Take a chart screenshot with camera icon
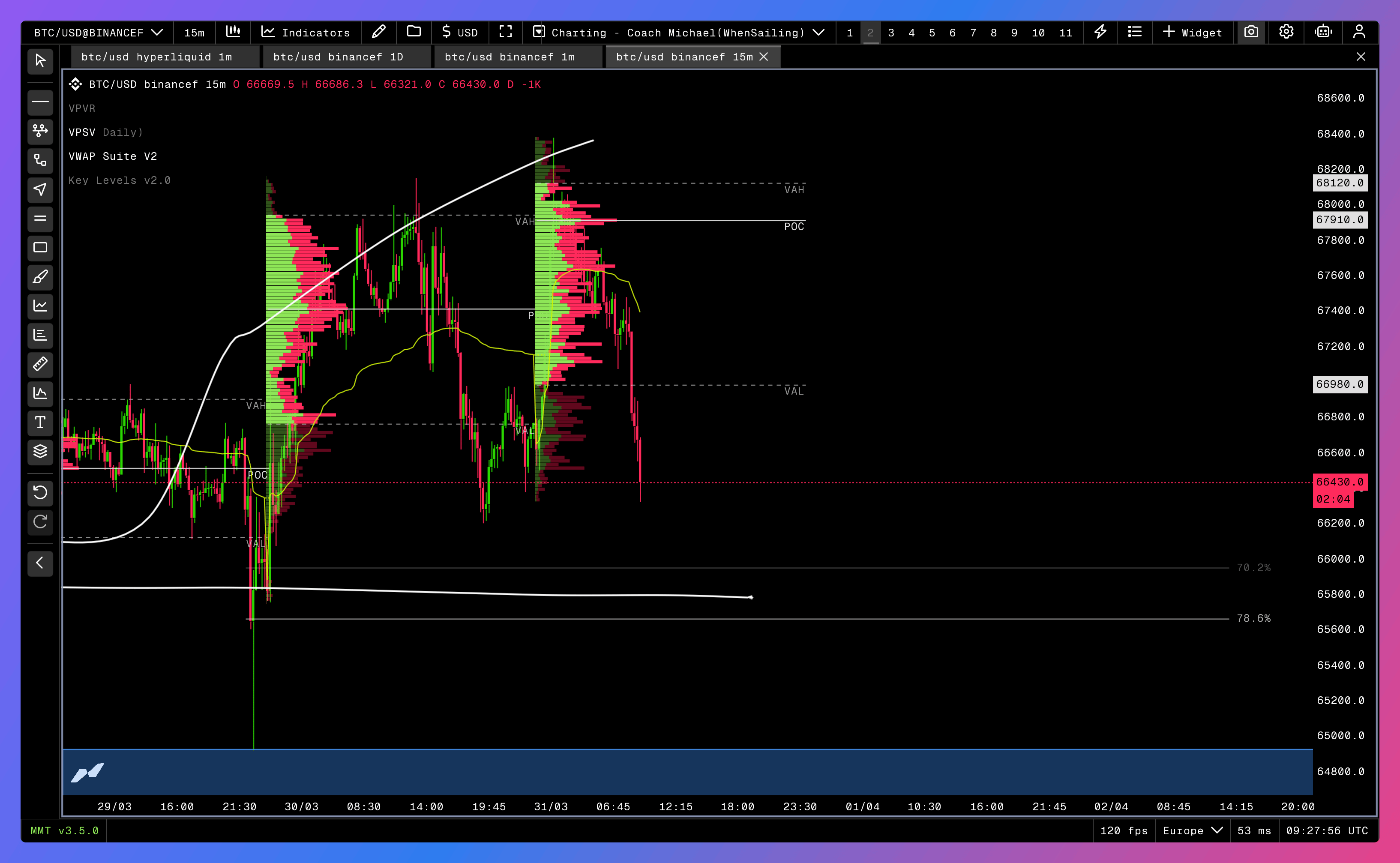1400x863 pixels. [x=1250, y=32]
